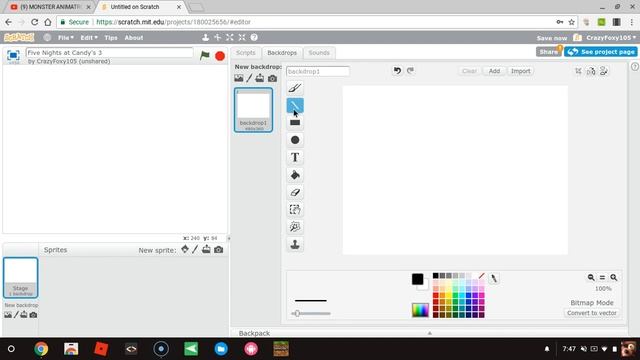
Task: Click the red stop button
Action: tap(220, 56)
